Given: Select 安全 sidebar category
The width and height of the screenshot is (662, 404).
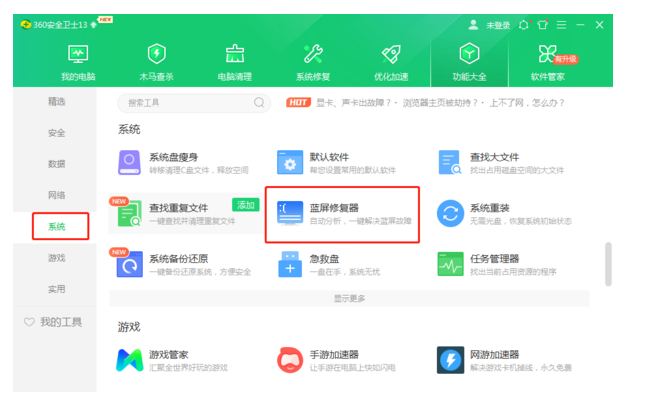Looking at the screenshot, I should (57, 133).
